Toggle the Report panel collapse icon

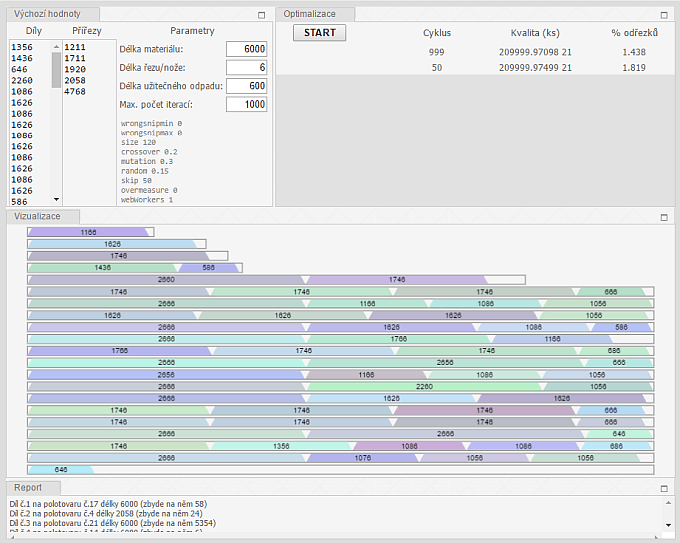(664, 489)
